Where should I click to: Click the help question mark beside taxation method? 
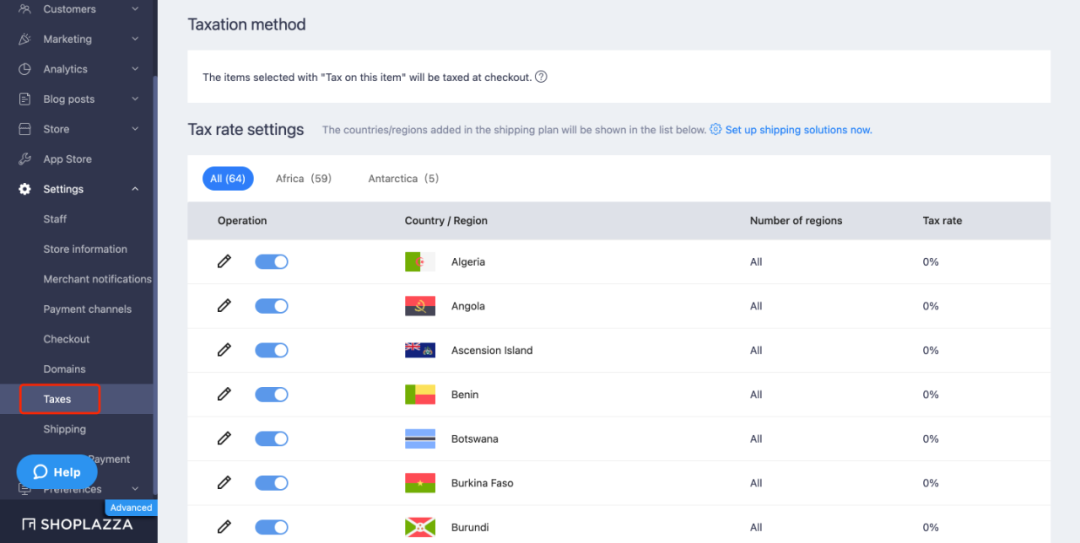pyautogui.click(x=541, y=77)
